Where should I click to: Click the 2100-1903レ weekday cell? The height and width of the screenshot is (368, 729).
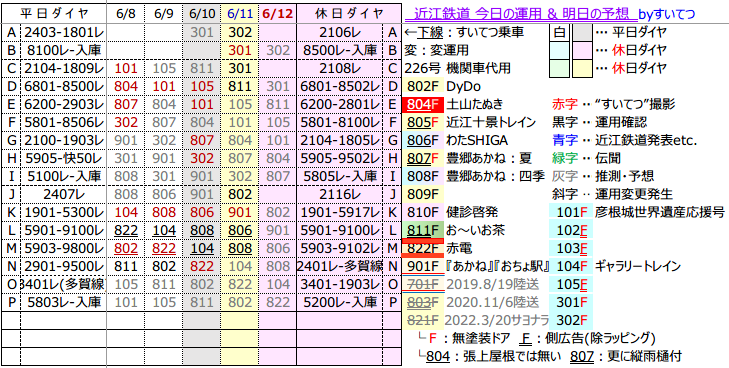(64, 141)
